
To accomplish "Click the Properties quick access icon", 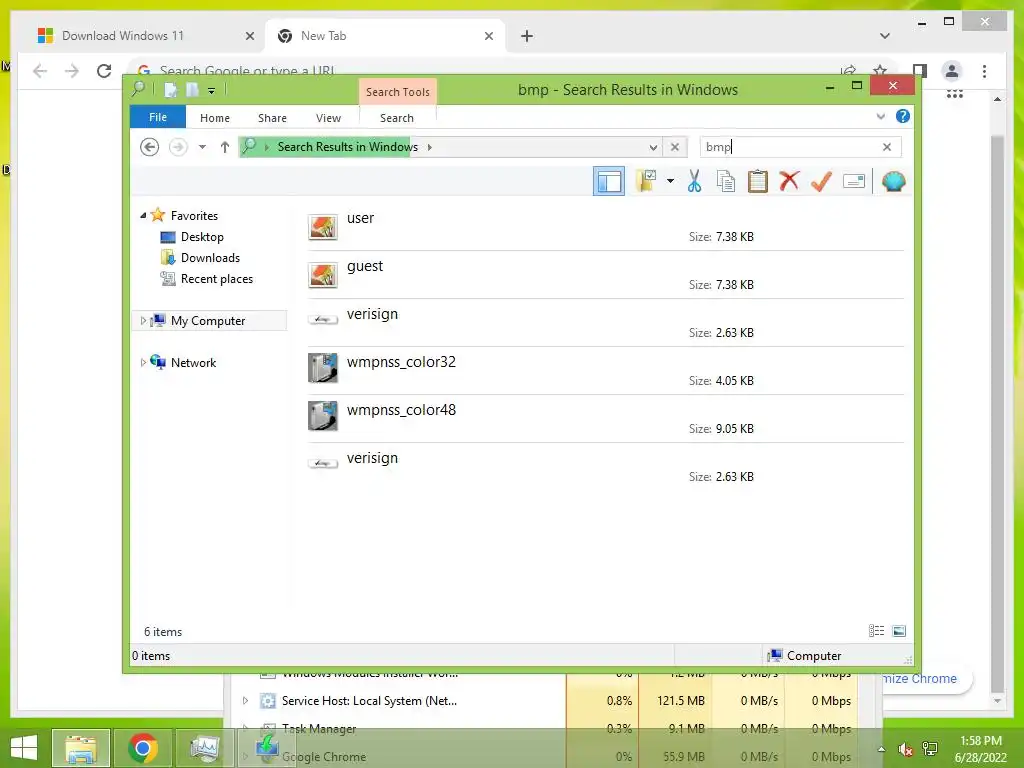I will click(170, 89).
